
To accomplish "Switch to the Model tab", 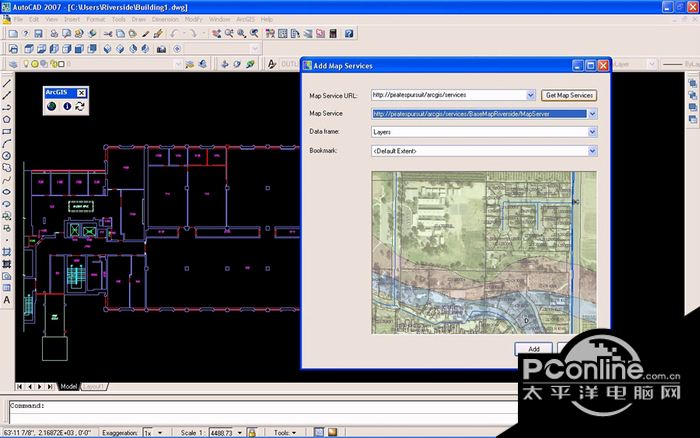I will (68, 387).
